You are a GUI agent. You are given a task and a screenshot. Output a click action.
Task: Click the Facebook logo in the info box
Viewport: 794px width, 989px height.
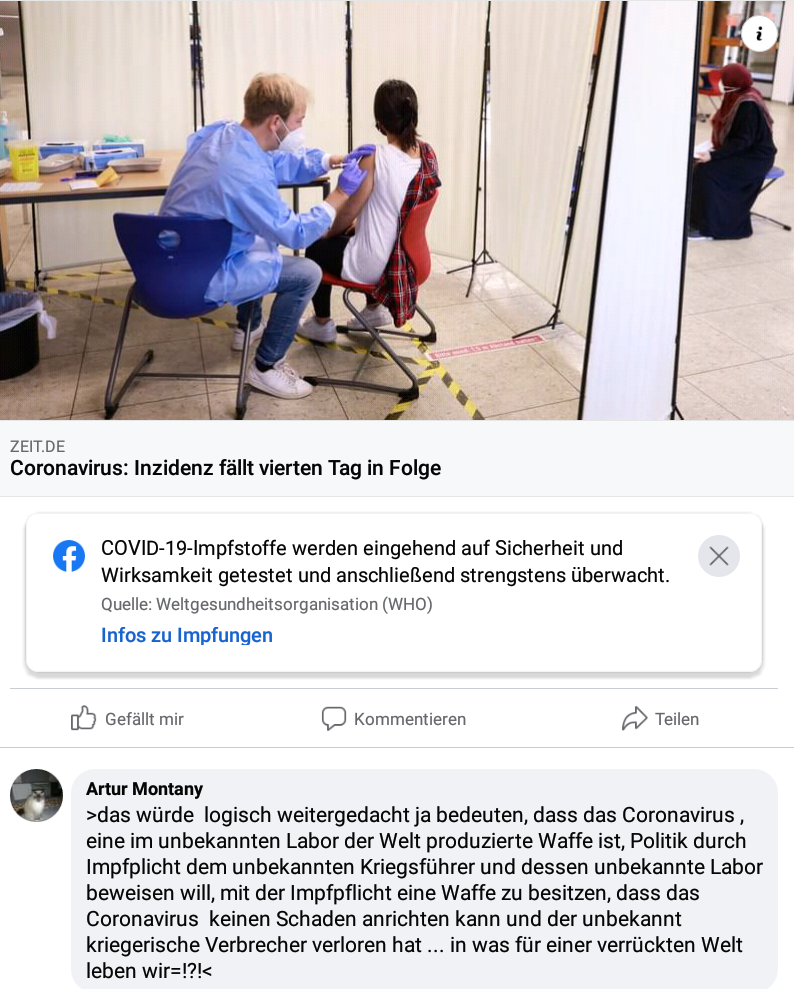pos(69,556)
